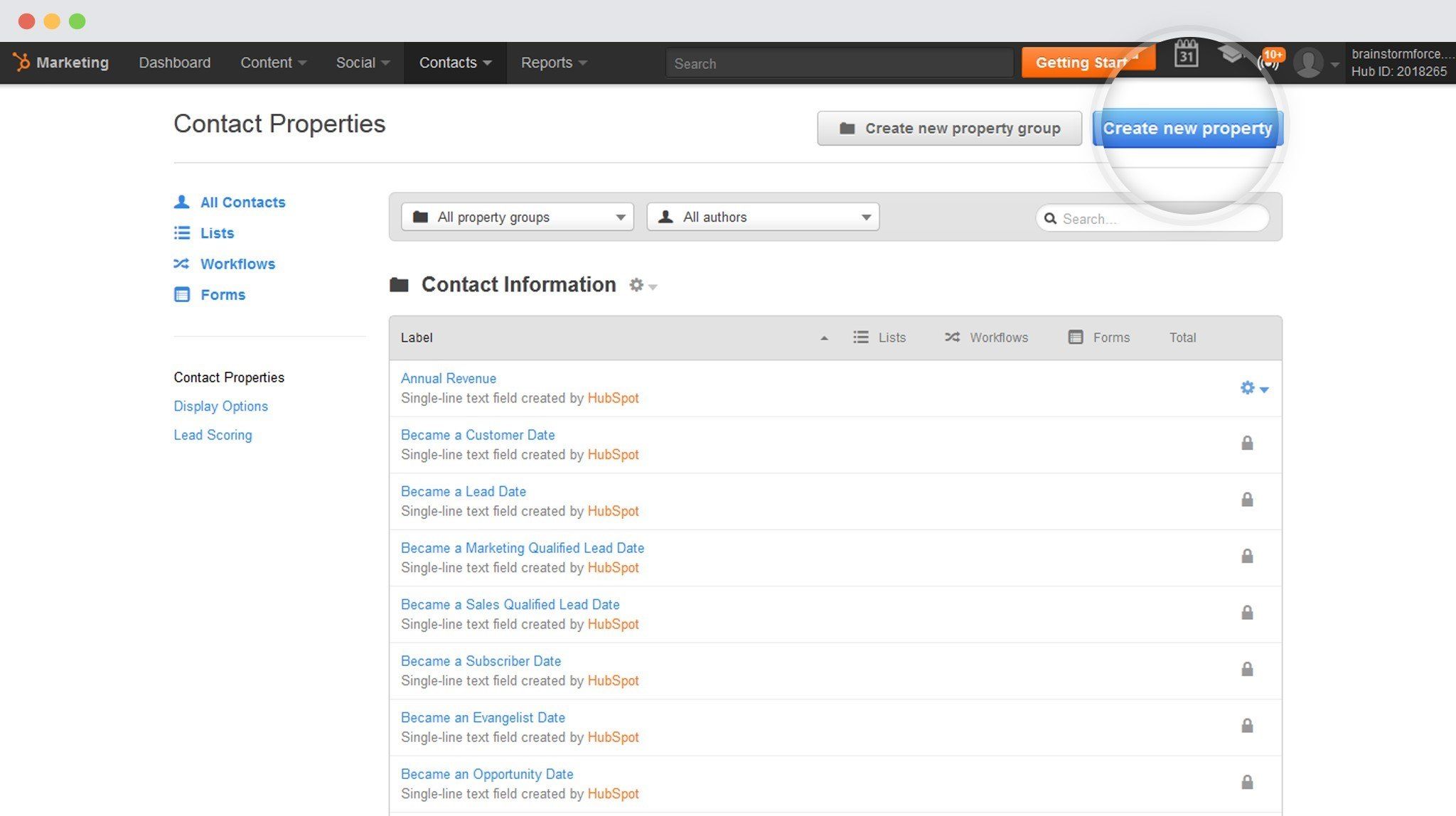Open the calendar icon in top bar
Image resolution: width=1456 pixels, height=816 pixels.
(1186, 54)
